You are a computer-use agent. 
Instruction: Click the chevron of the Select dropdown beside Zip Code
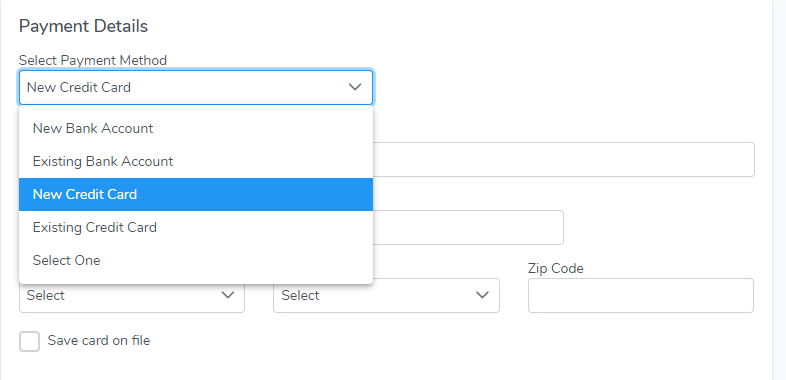coord(482,295)
